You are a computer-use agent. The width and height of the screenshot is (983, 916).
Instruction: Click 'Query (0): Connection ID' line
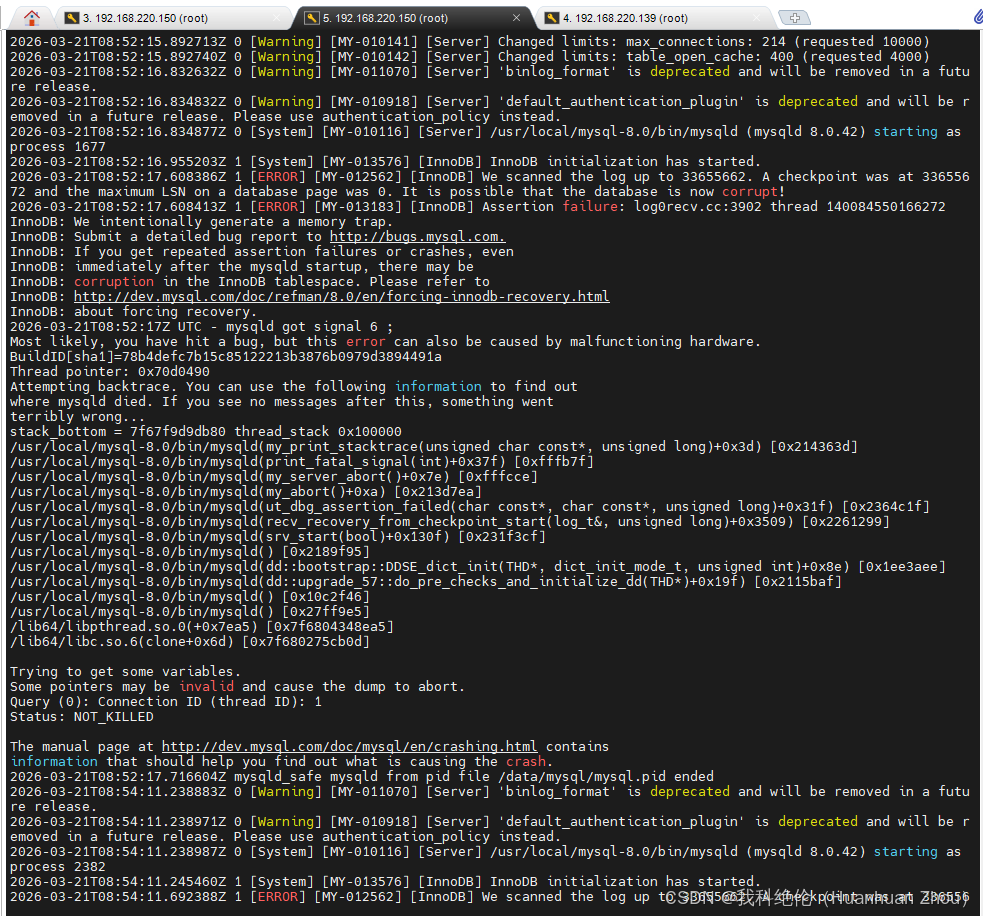click(166, 702)
